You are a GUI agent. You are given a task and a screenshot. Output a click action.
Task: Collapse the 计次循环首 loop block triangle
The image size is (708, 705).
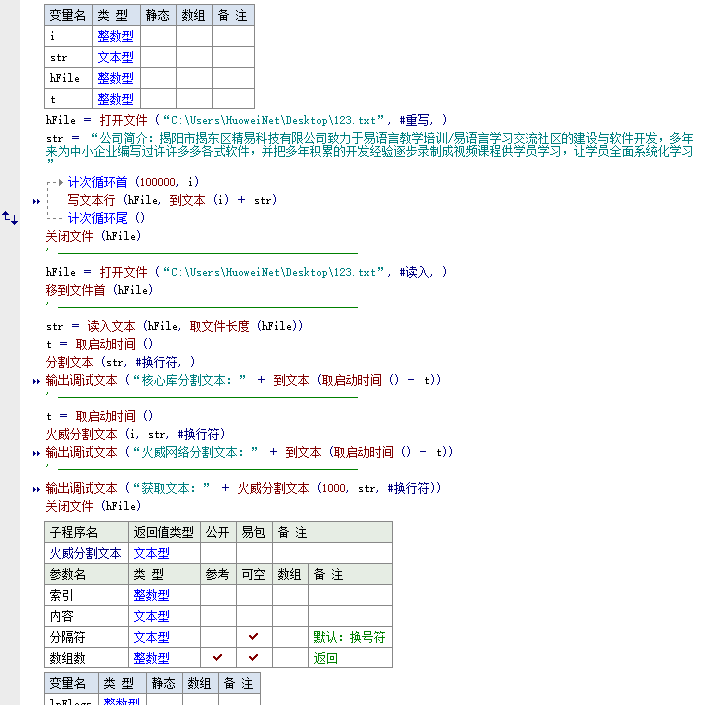[x=61, y=182]
